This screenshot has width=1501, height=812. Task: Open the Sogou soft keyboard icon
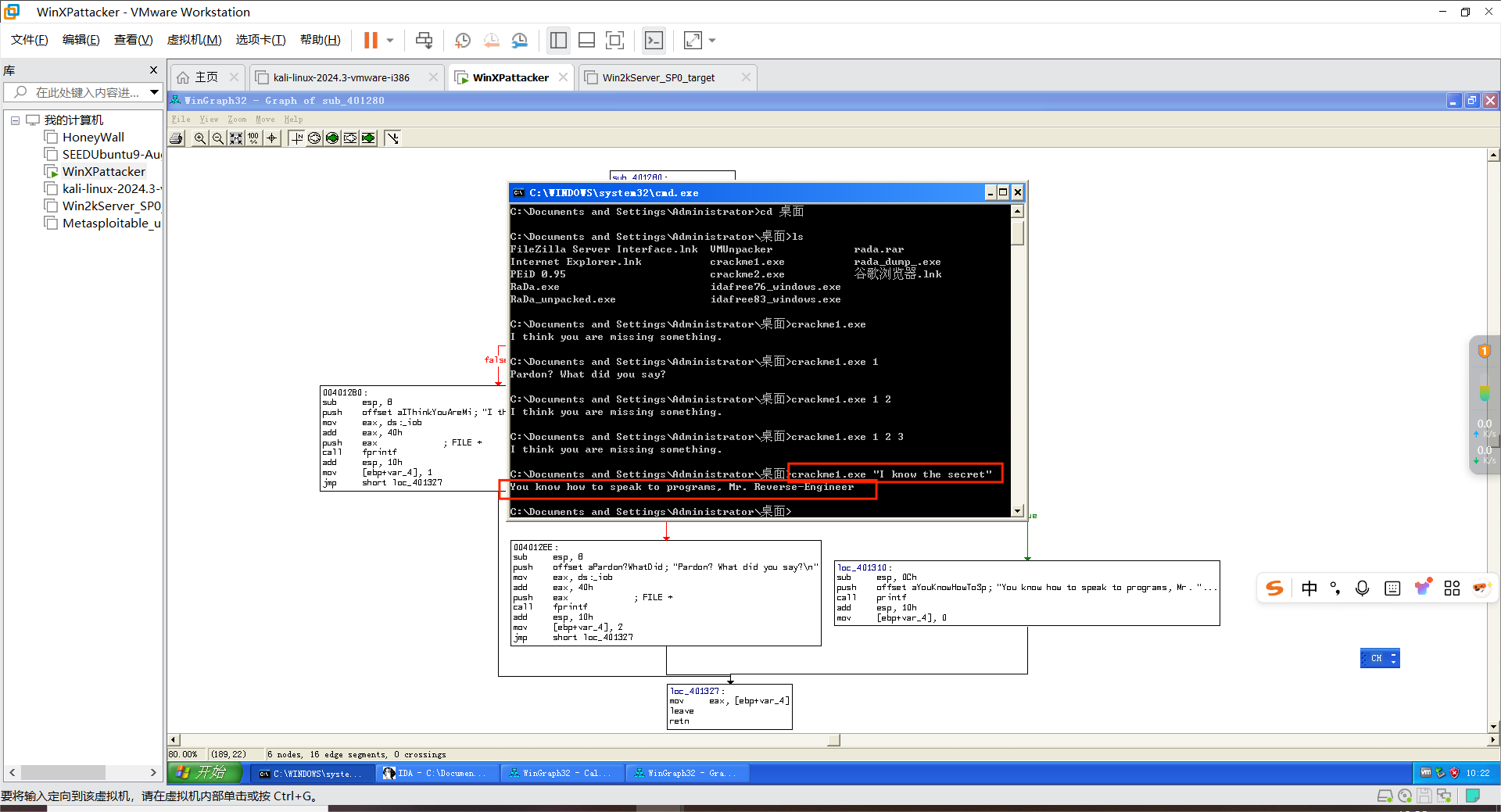[1392, 588]
